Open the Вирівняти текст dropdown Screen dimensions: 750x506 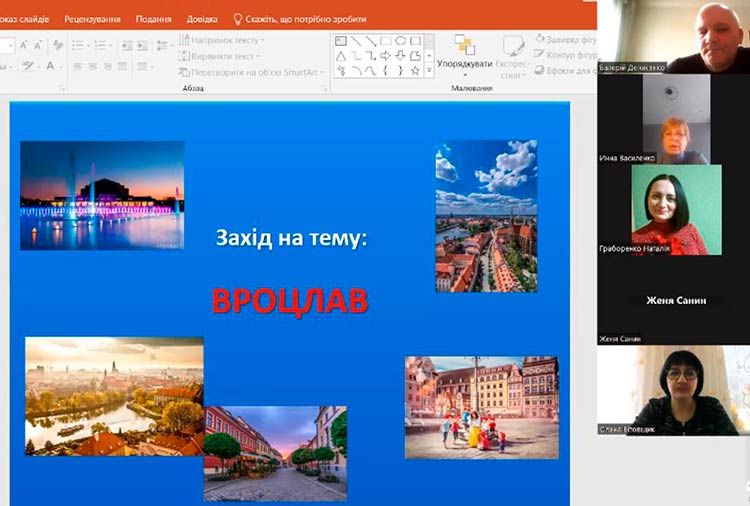[219, 56]
